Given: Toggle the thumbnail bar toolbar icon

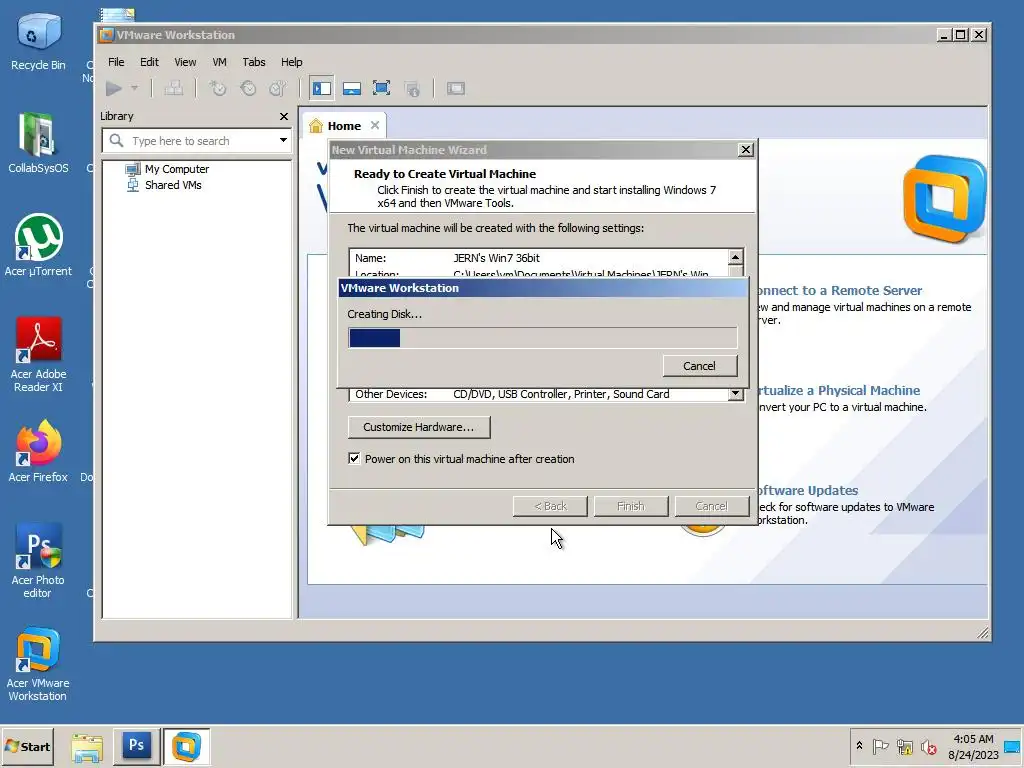Looking at the screenshot, I should click(351, 88).
